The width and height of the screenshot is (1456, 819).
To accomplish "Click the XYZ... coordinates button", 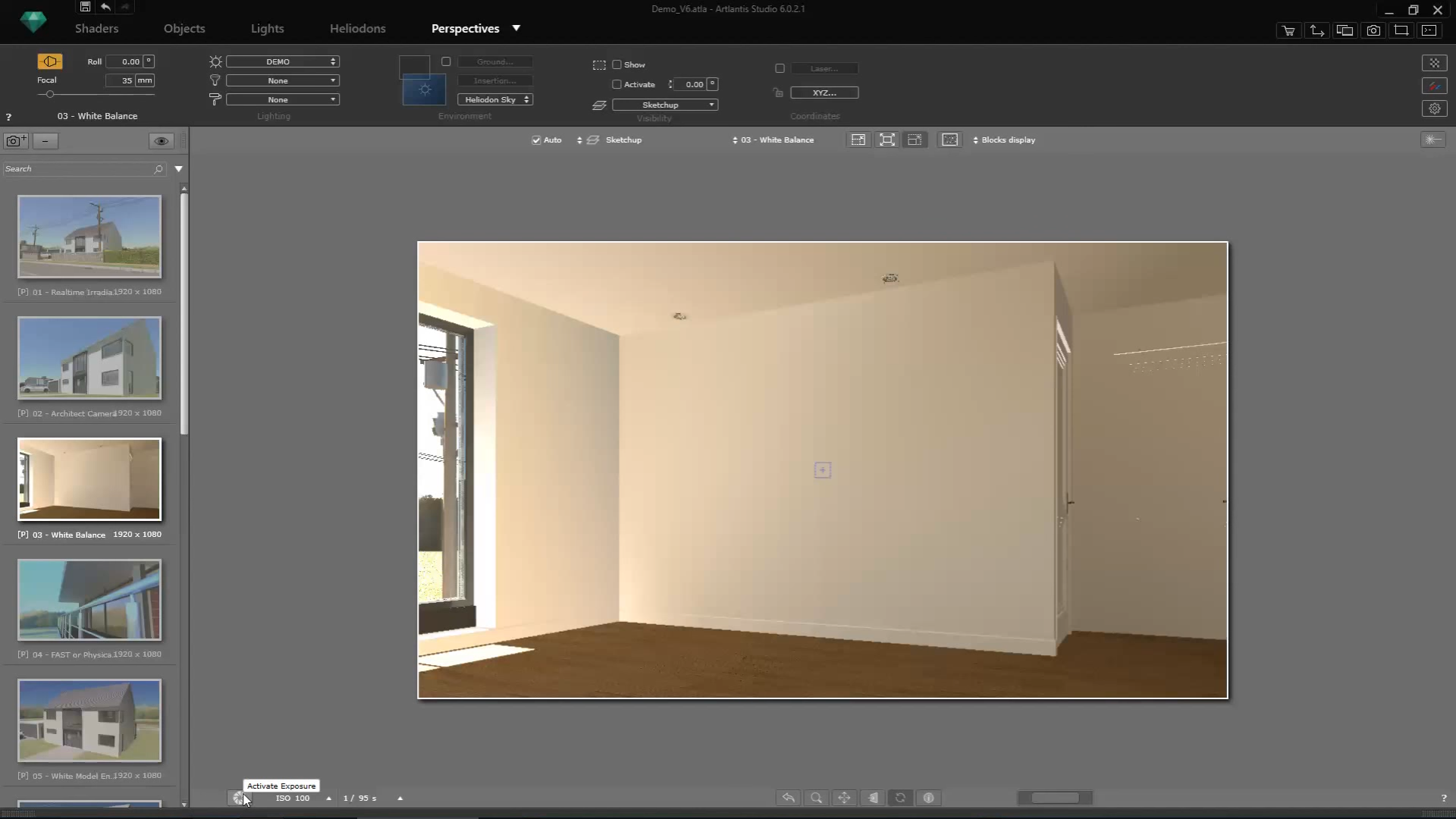I will 824,93.
